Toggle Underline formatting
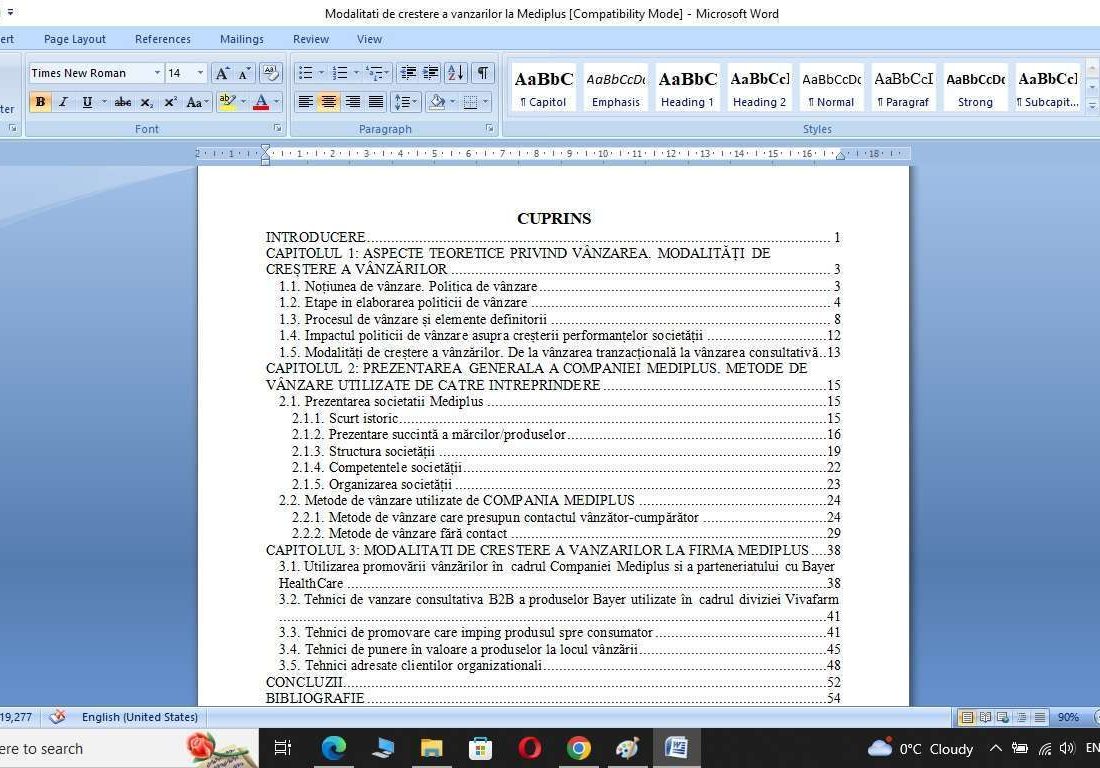The width and height of the screenshot is (1100, 768). pyautogui.click(x=85, y=102)
